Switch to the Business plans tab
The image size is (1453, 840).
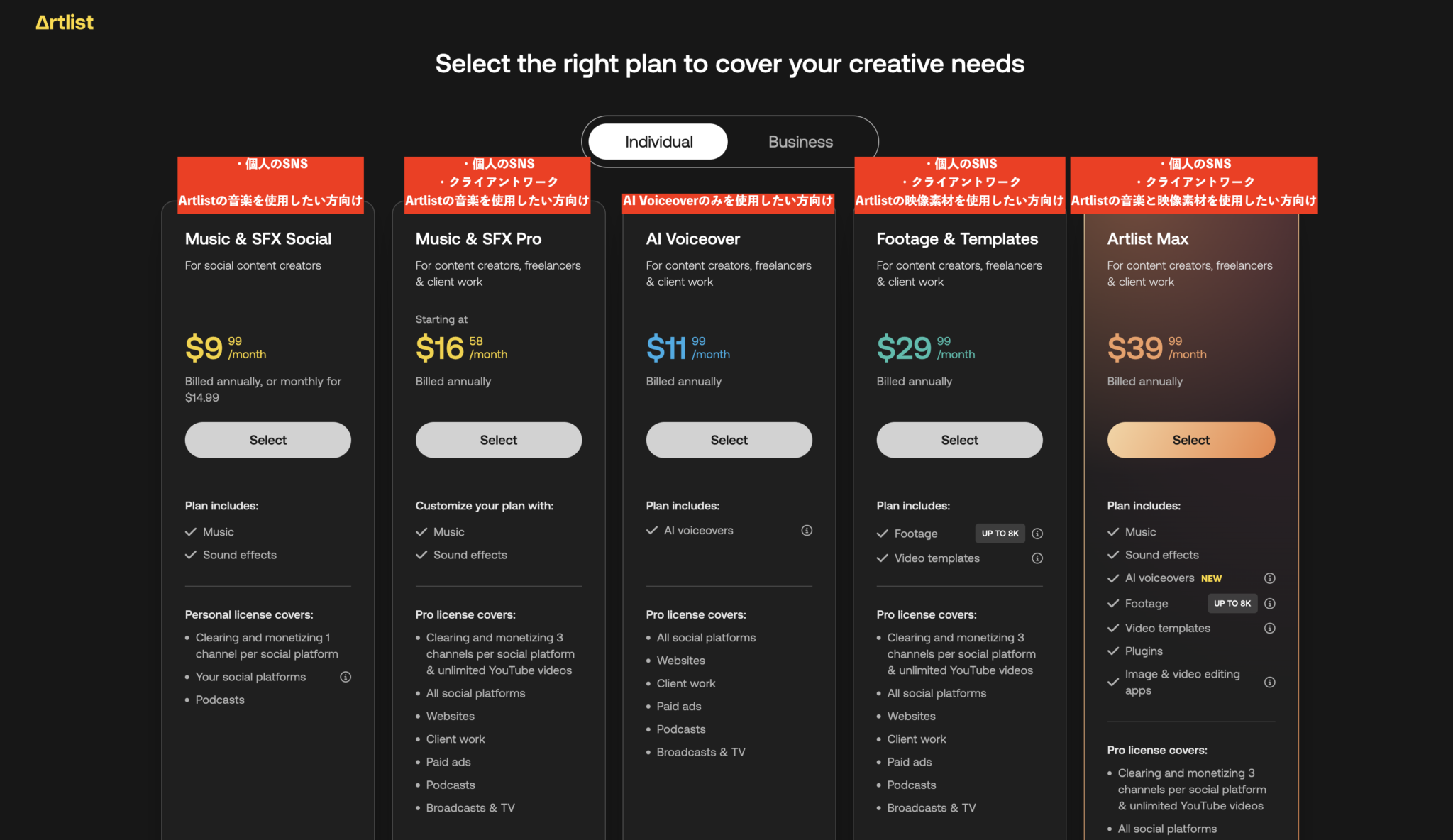pyautogui.click(x=800, y=142)
